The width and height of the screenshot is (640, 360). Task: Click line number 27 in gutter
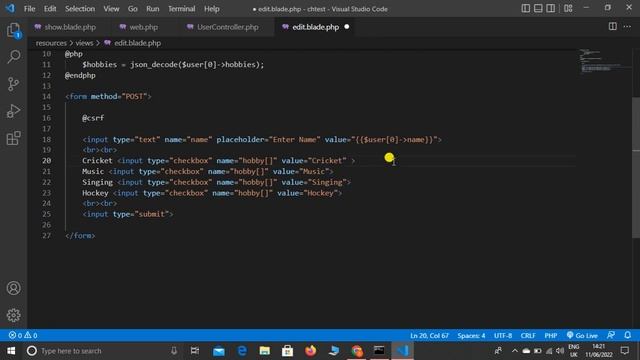47,236
